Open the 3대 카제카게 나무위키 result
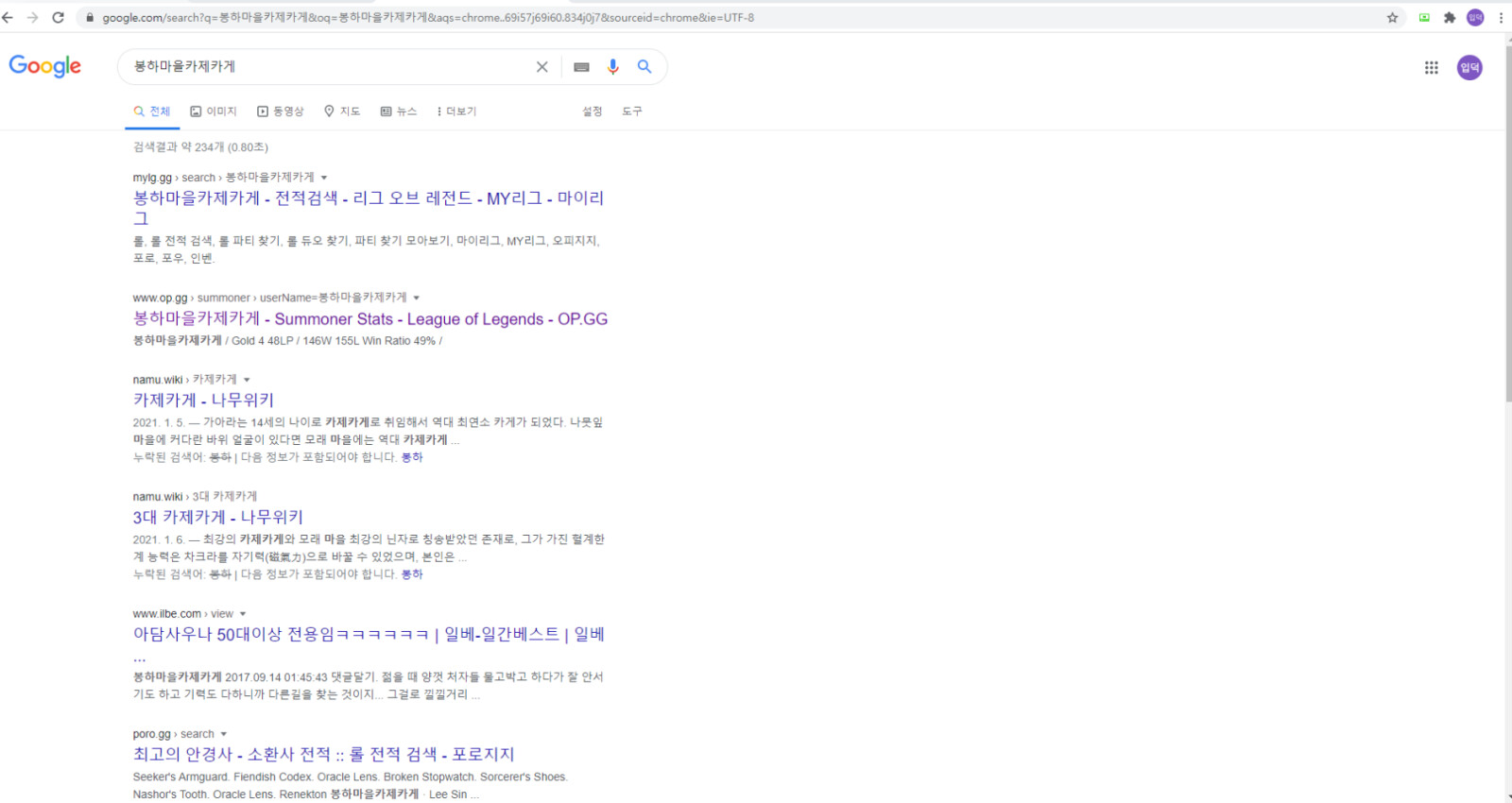This screenshot has height=803, width=1512. click(x=218, y=518)
